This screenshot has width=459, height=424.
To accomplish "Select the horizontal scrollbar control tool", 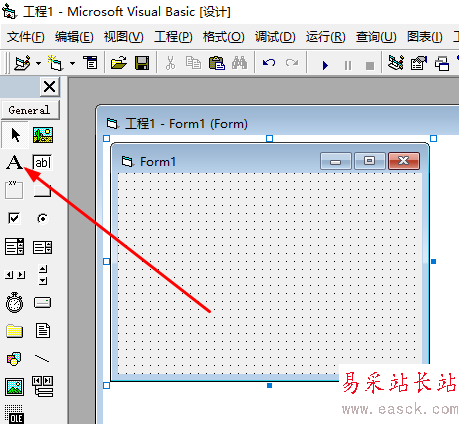I will [15, 275].
